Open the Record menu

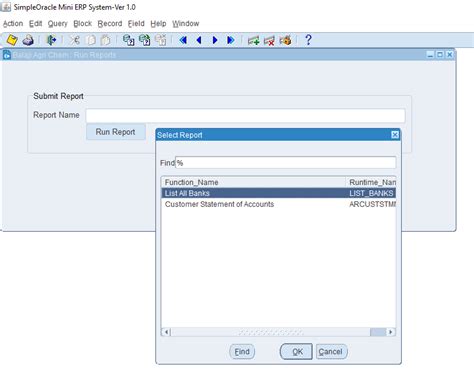pyautogui.click(x=110, y=24)
